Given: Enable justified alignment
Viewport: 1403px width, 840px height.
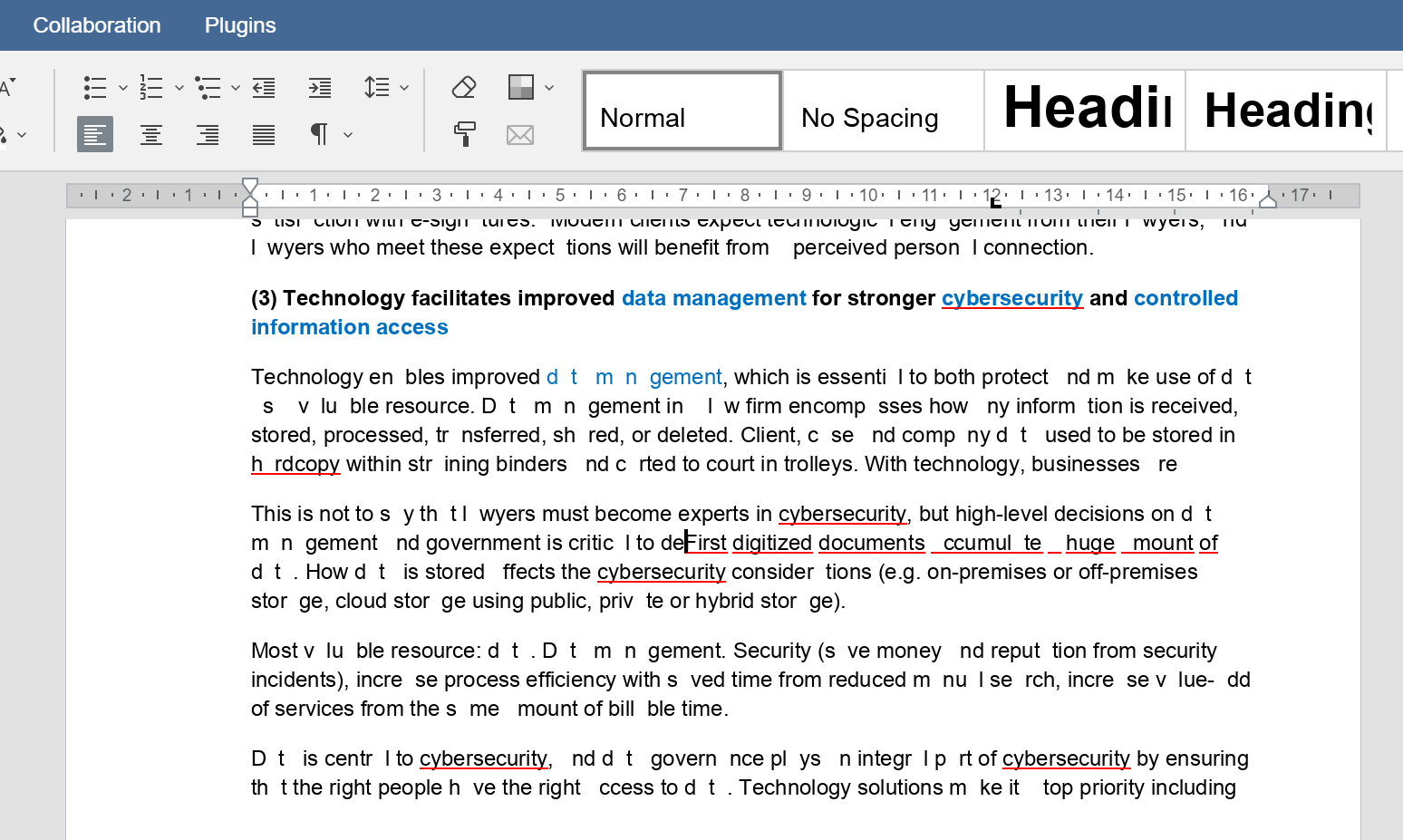Looking at the screenshot, I should click(x=263, y=134).
